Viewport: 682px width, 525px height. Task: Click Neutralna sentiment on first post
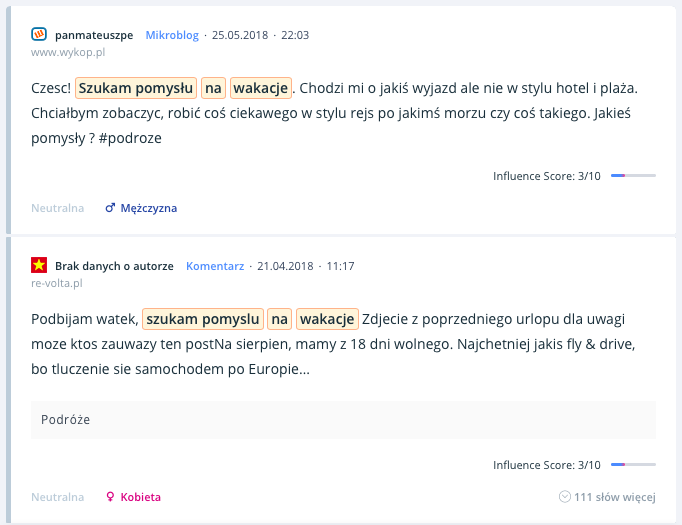(x=57, y=208)
